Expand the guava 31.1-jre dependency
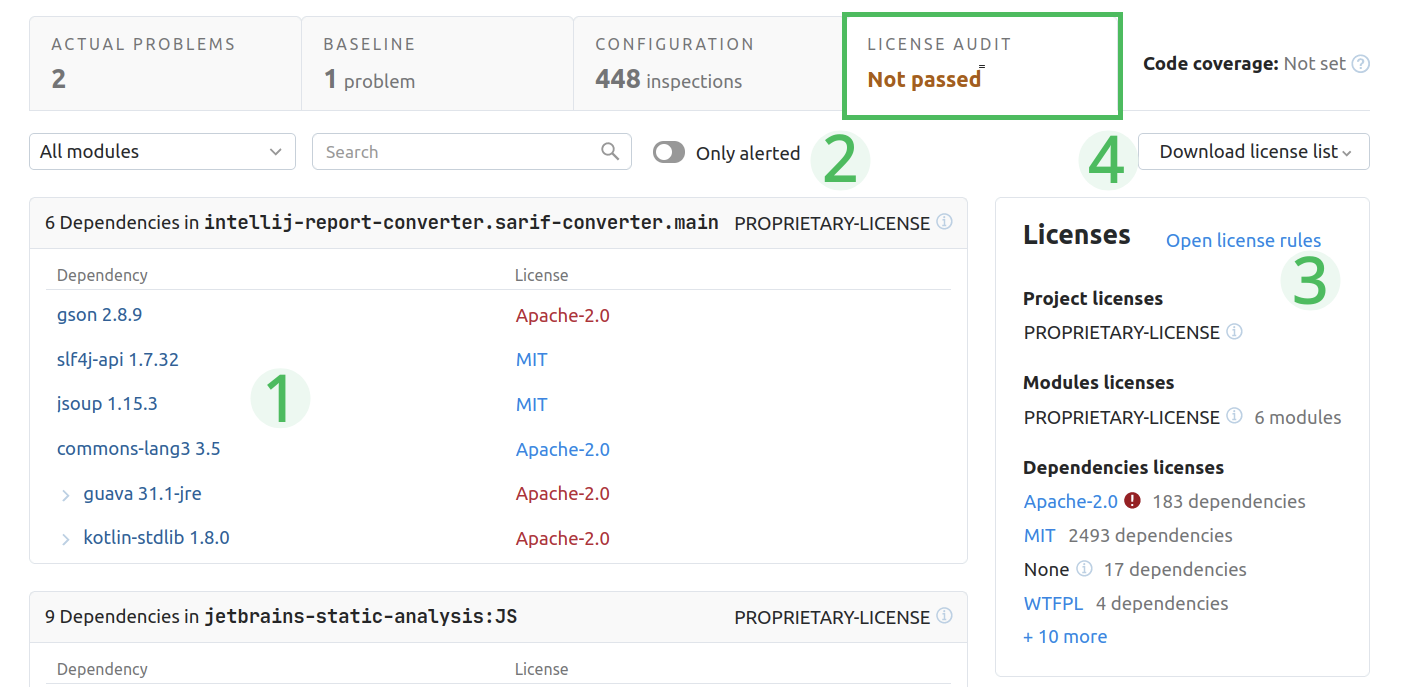 point(66,495)
